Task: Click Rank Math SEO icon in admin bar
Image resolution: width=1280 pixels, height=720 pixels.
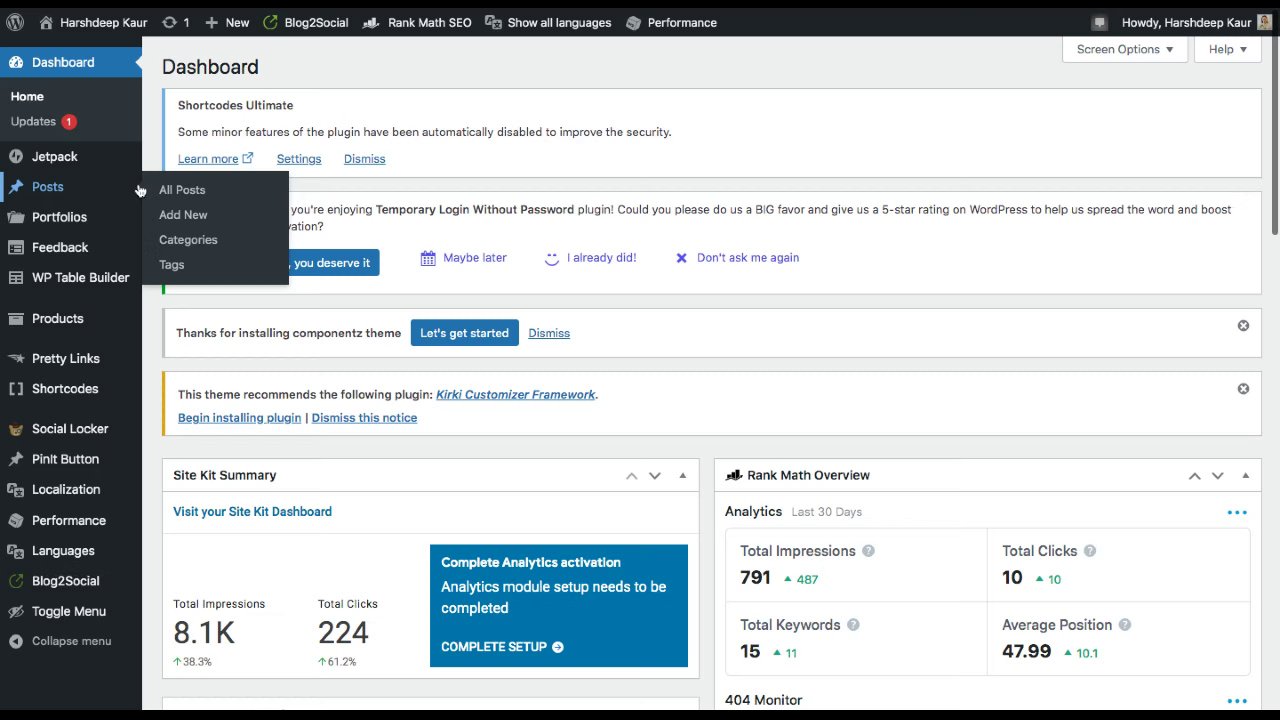Action: click(x=370, y=22)
